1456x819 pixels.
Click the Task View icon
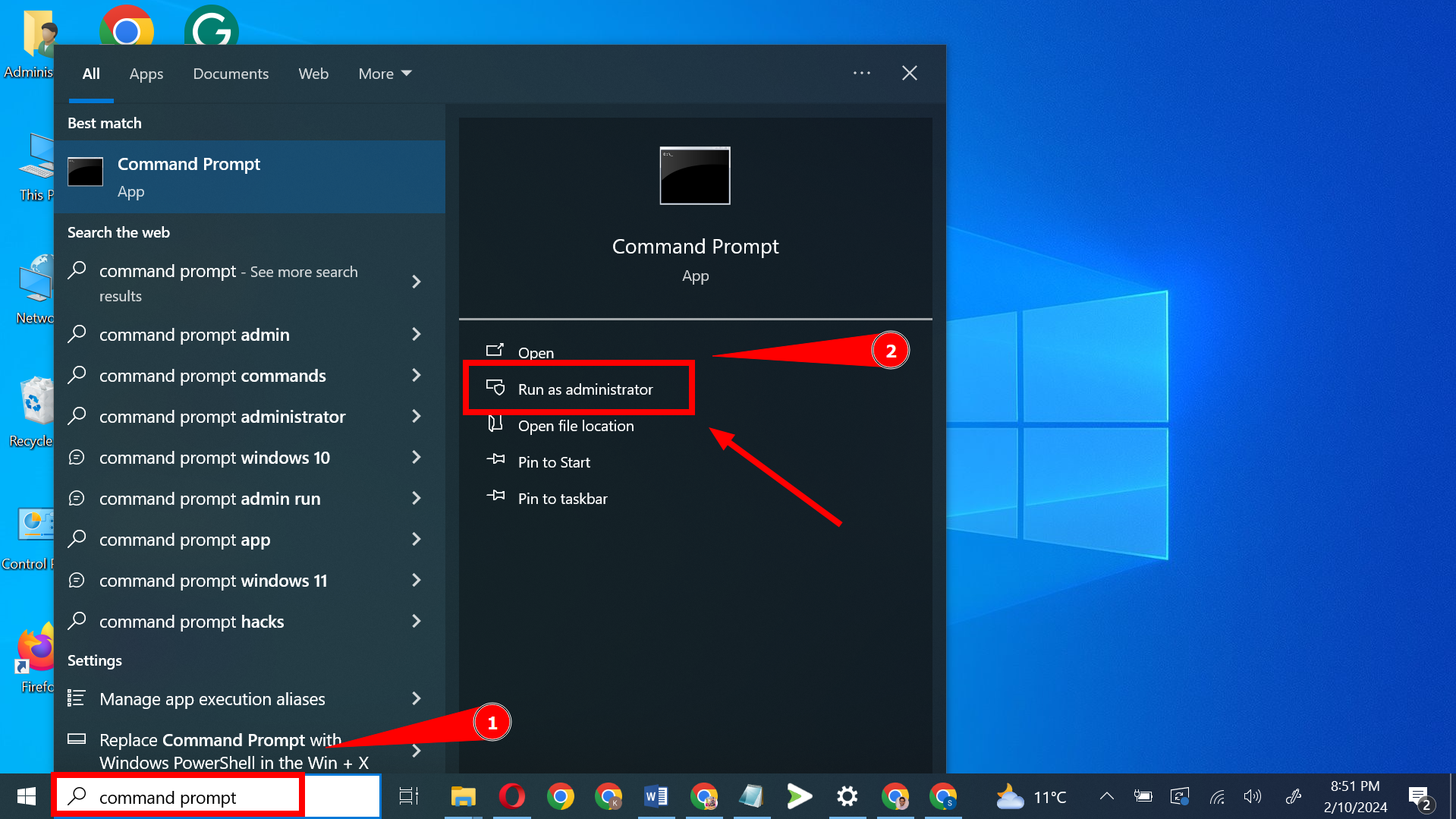[407, 796]
